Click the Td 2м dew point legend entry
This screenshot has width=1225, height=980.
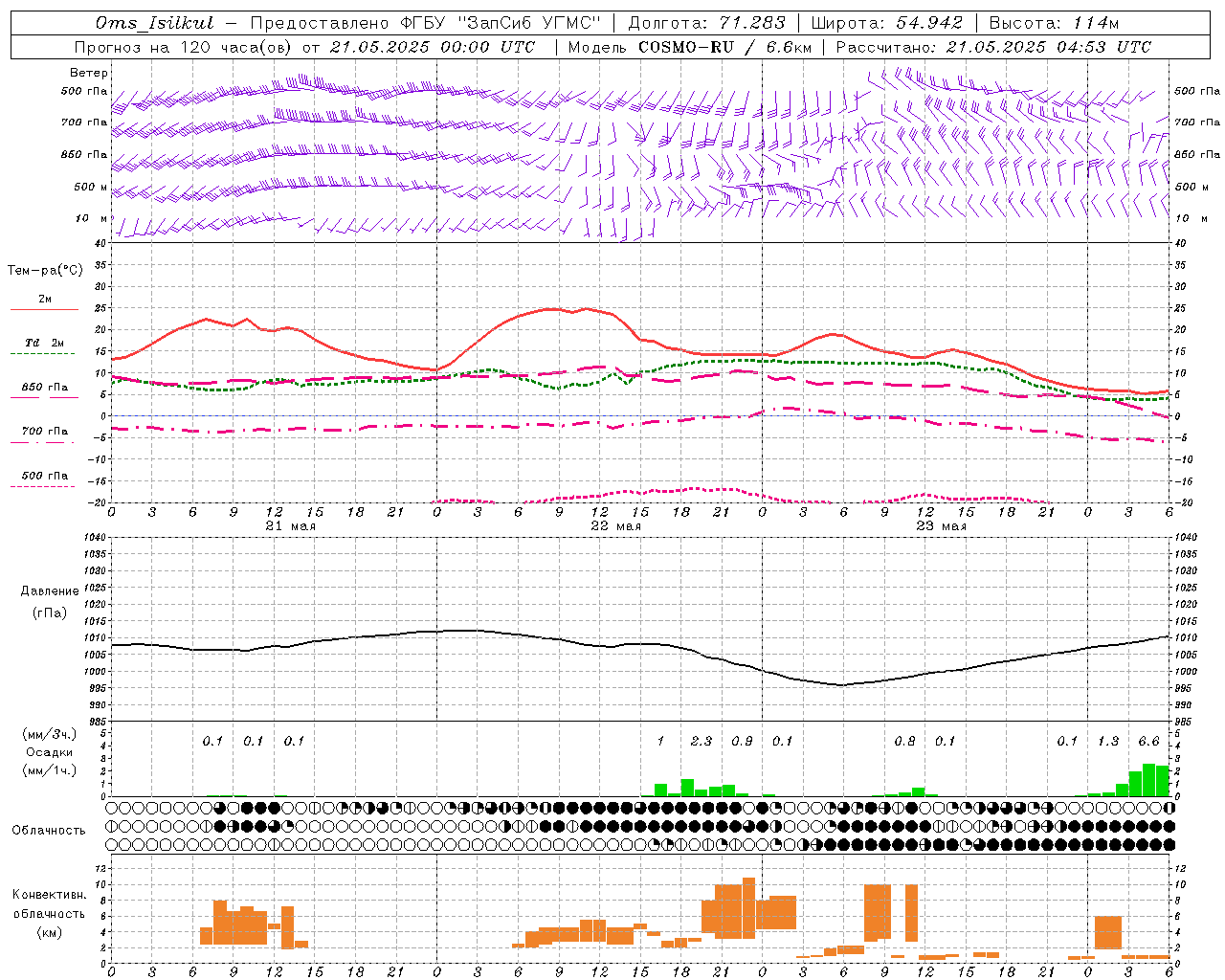(45, 343)
